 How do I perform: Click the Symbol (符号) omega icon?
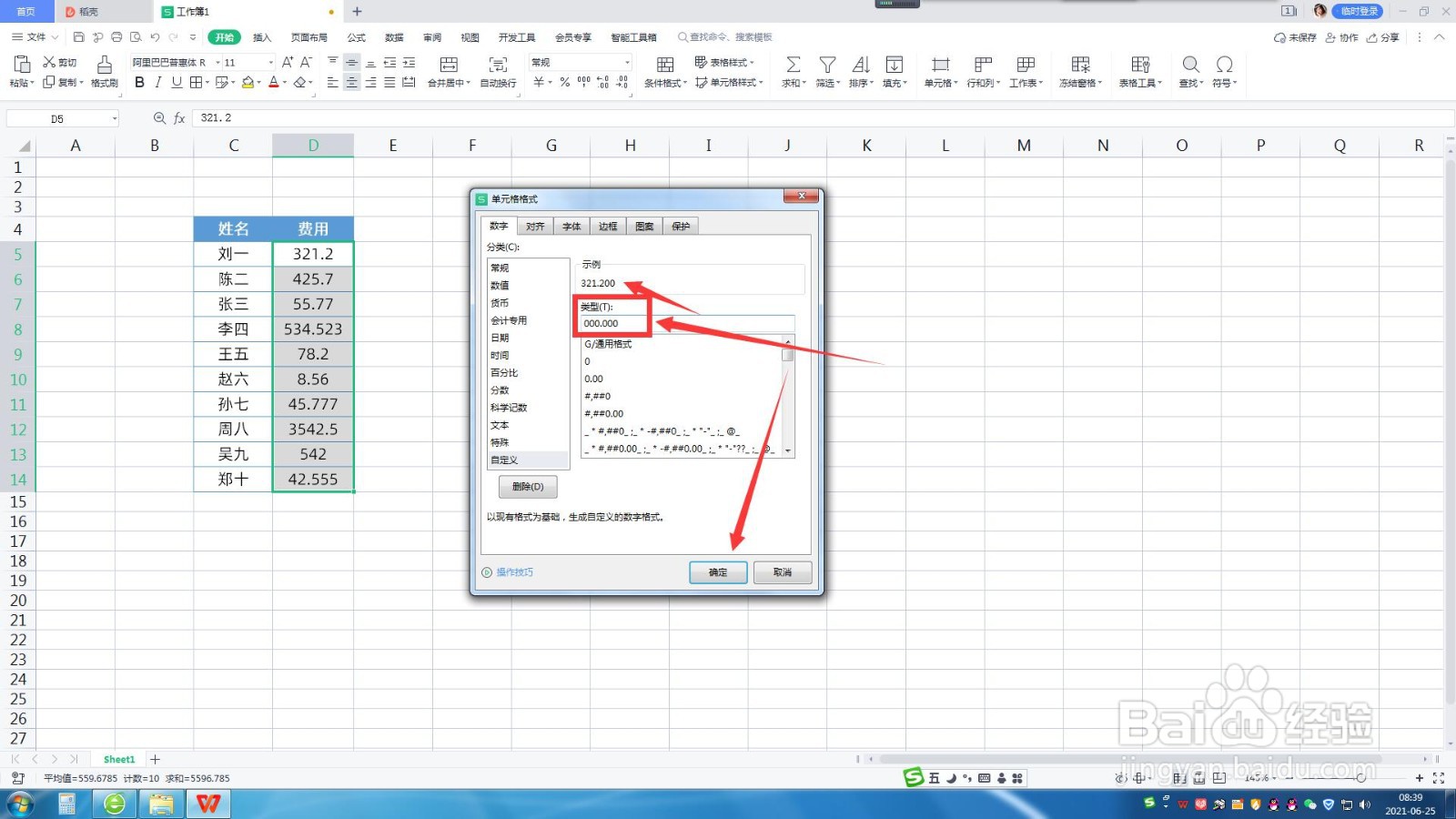click(1225, 64)
